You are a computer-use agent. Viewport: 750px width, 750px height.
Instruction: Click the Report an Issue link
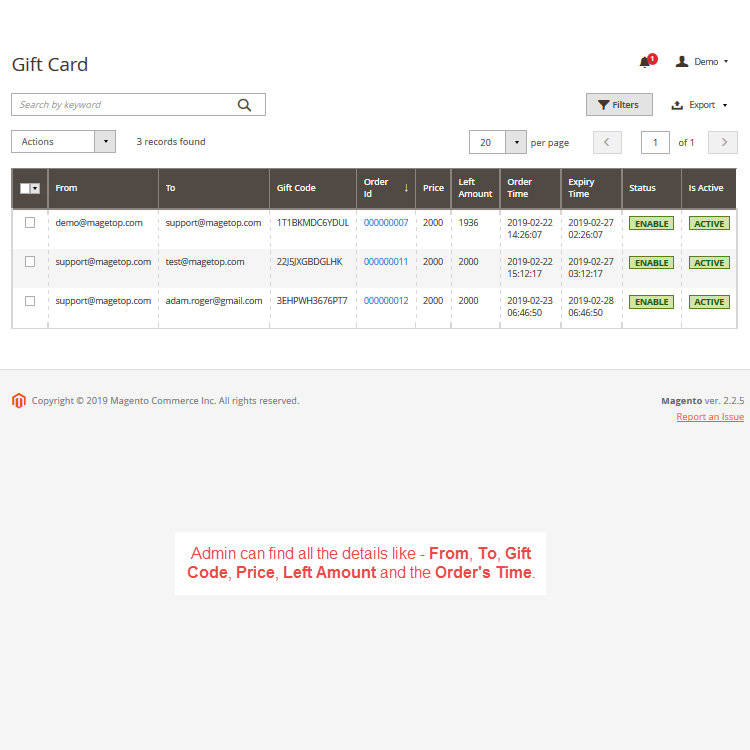coord(710,417)
